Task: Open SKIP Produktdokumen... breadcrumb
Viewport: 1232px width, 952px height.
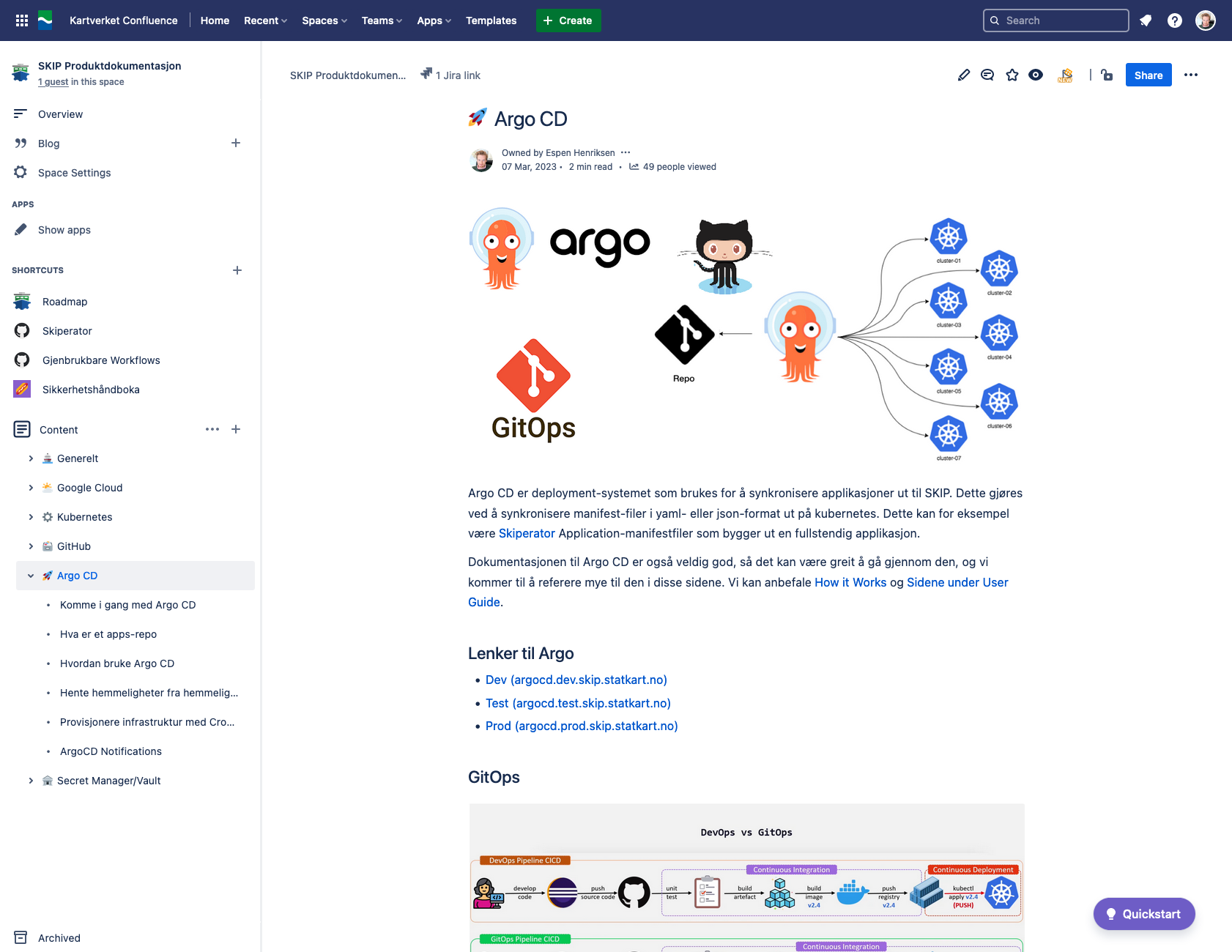Action: [x=348, y=75]
